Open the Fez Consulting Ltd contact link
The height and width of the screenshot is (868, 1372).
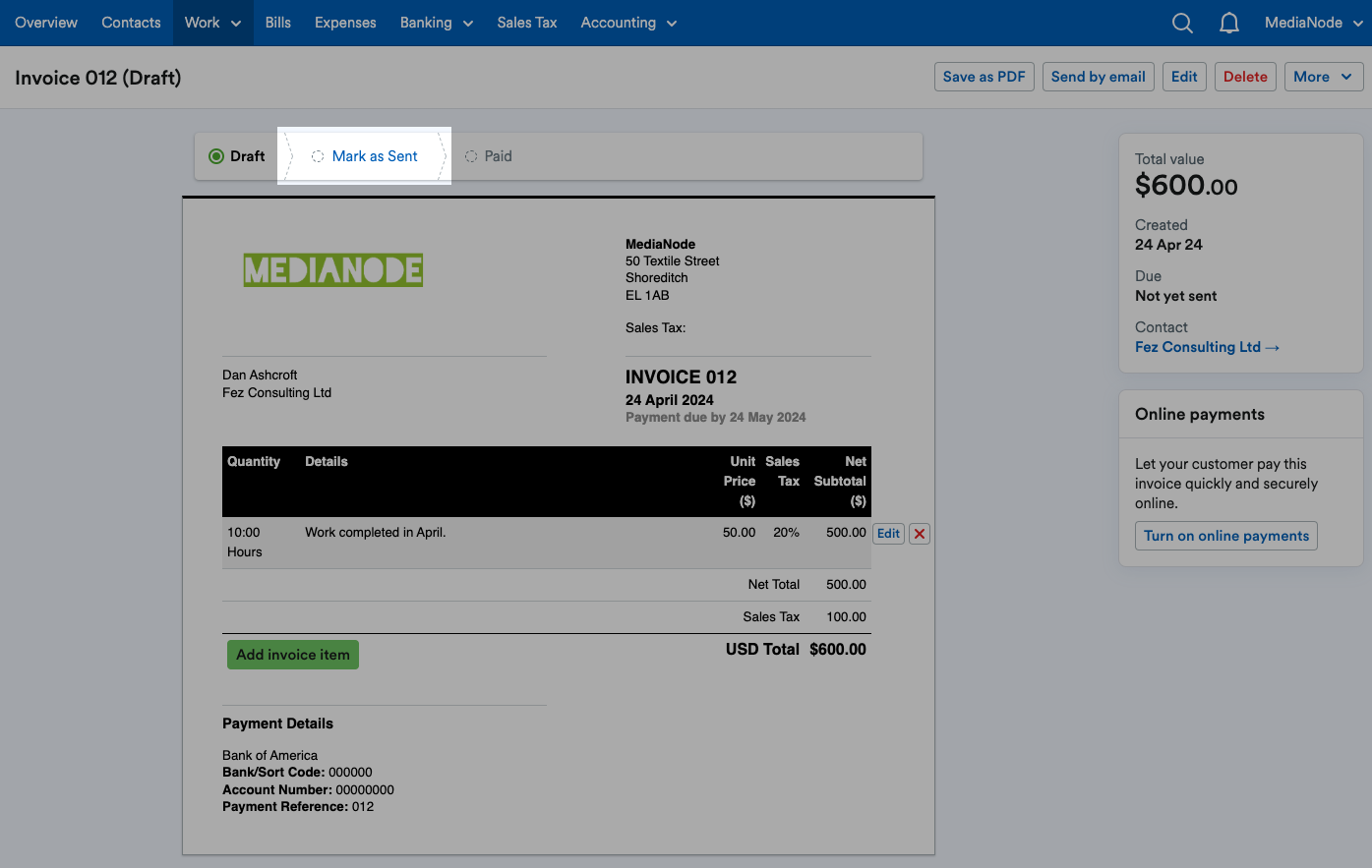coord(1207,347)
